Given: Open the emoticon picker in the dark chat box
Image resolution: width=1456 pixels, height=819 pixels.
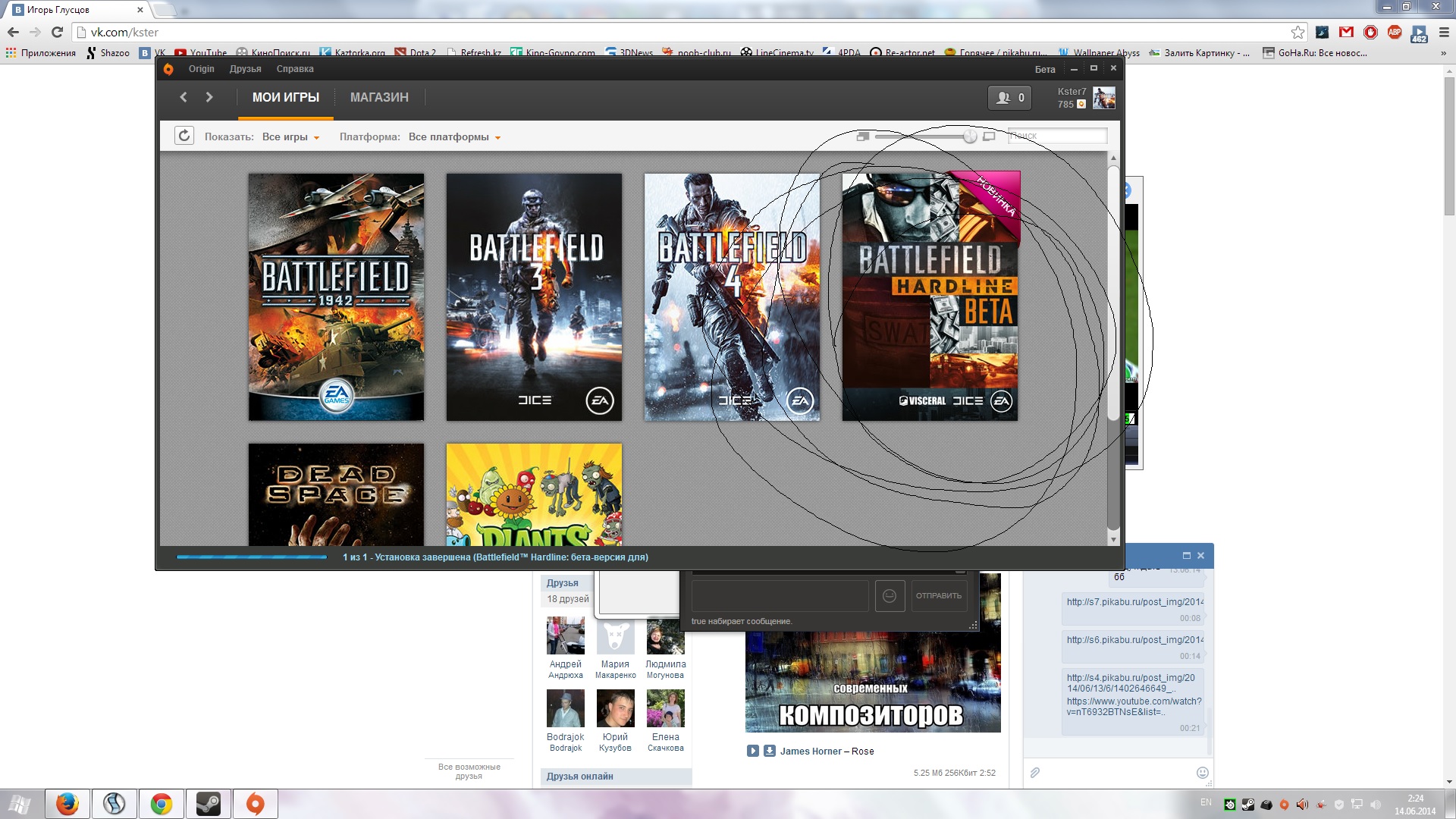Looking at the screenshot, I should coord(890,596).
